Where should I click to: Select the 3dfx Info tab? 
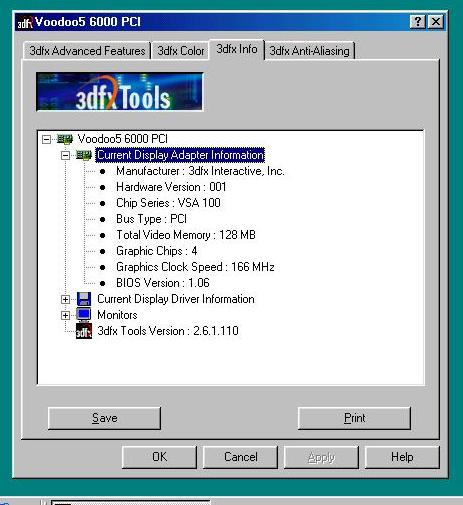[x=237, y=49]
